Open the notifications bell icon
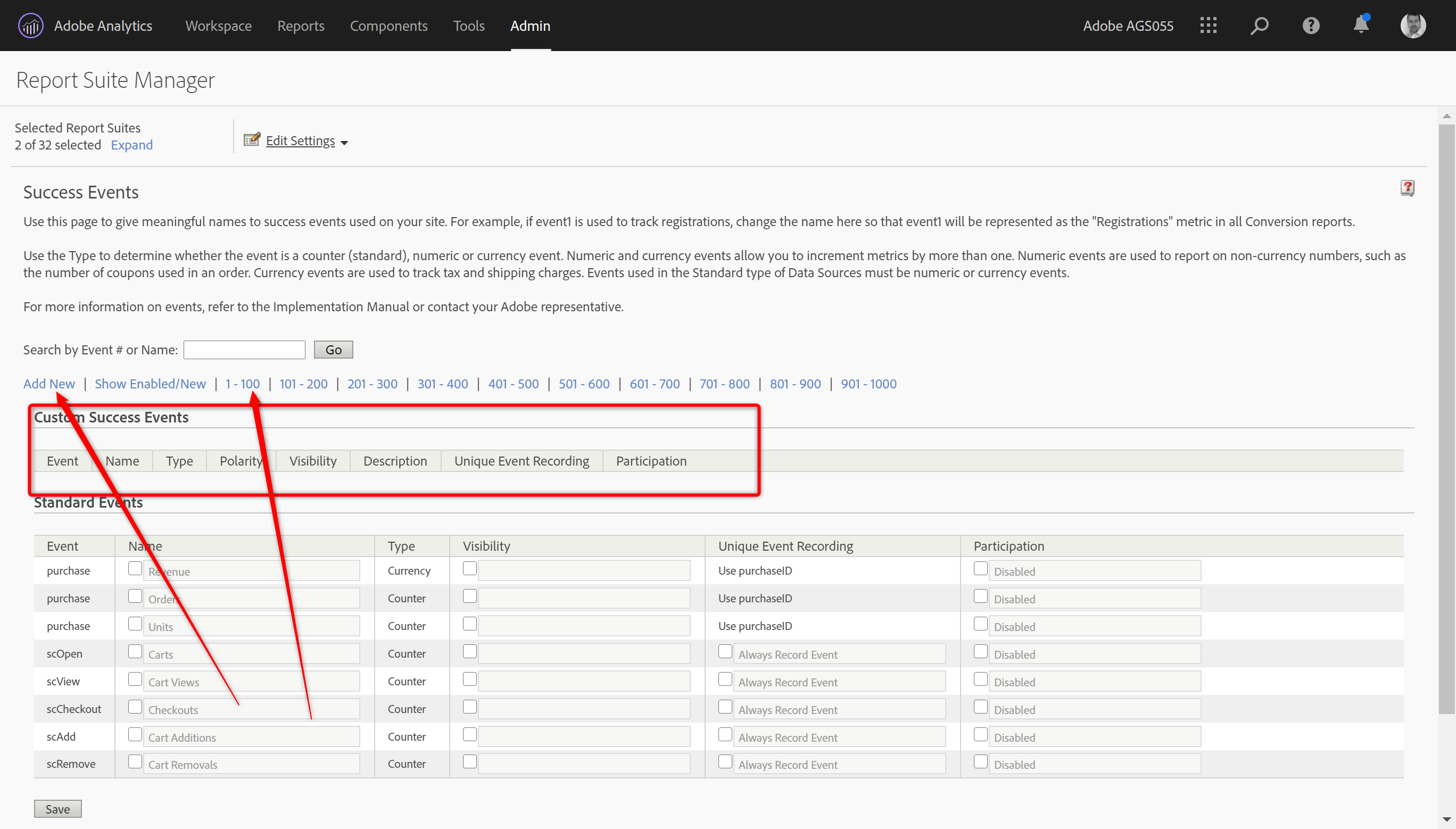The width and height of the screenshot is (1456, 829). click(1361, 26)
